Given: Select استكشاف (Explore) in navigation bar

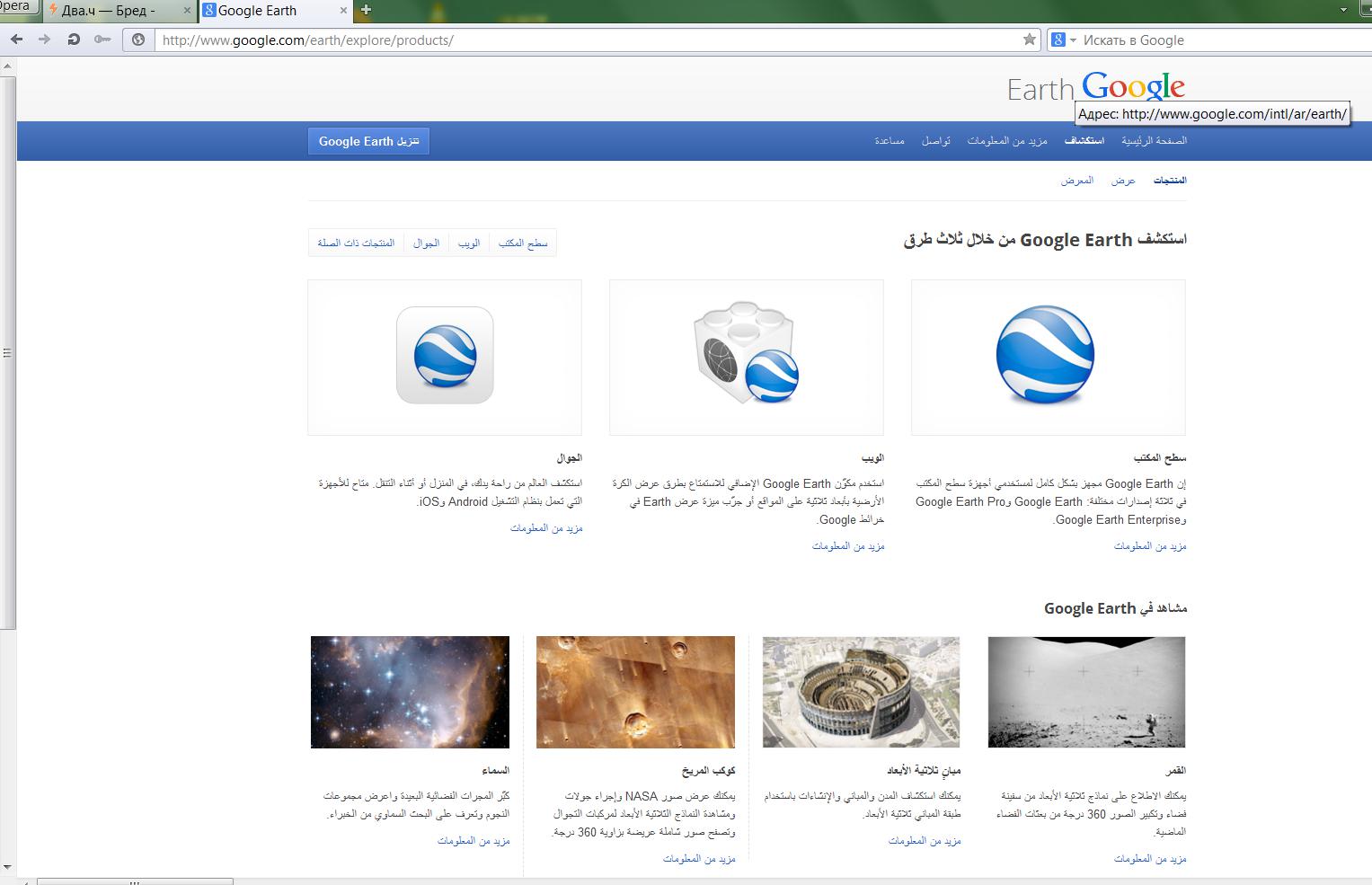Looking at the screenshot, I should (x=1084, y=141).
